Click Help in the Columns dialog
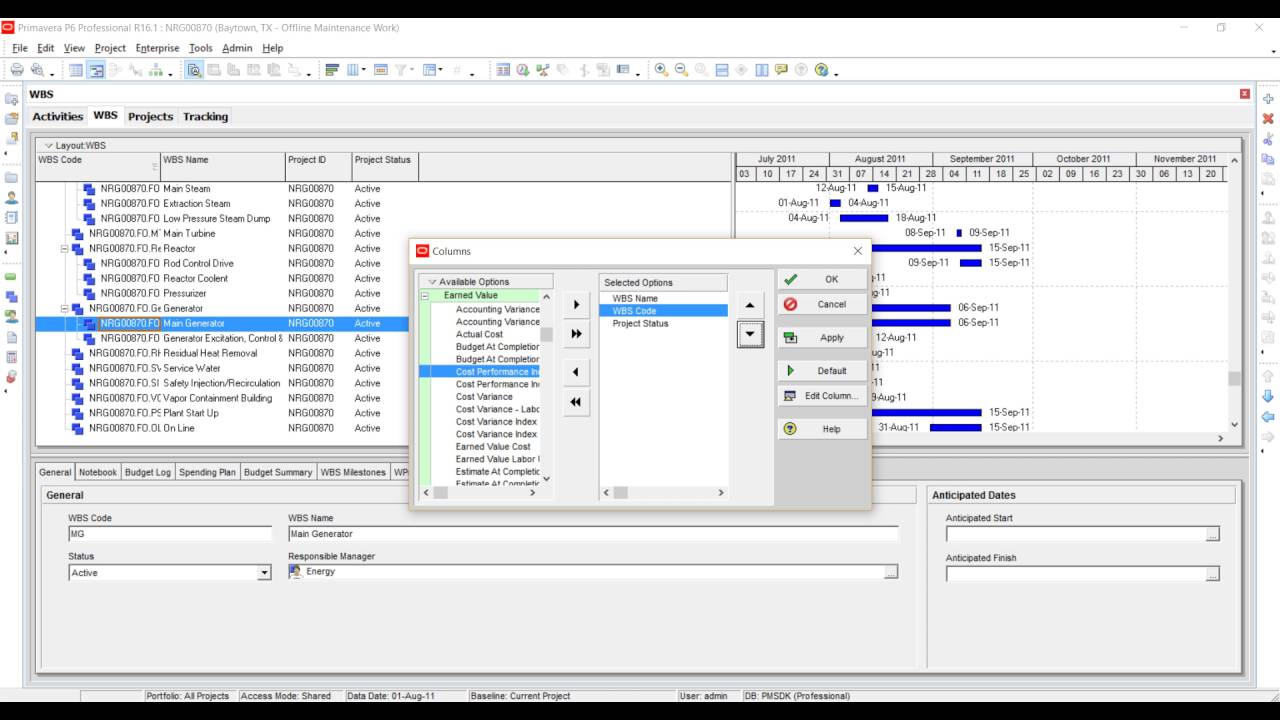The width and height of the screenshot is (1280, 720). point(822,429)
